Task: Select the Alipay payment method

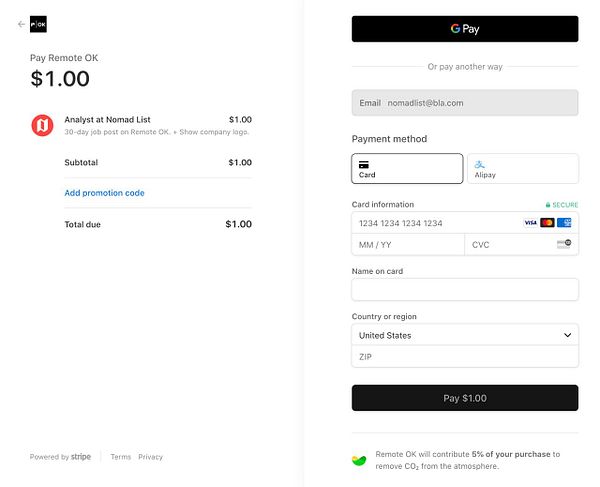Action: 522,168
